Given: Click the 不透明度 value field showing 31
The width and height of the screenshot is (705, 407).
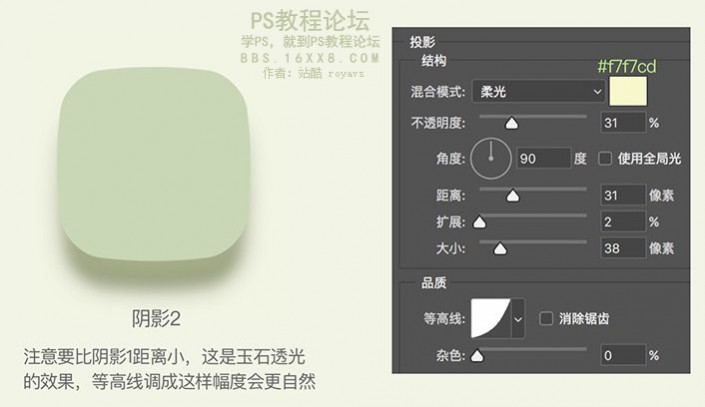Looking at the screenshot, I should click(623, 123).
